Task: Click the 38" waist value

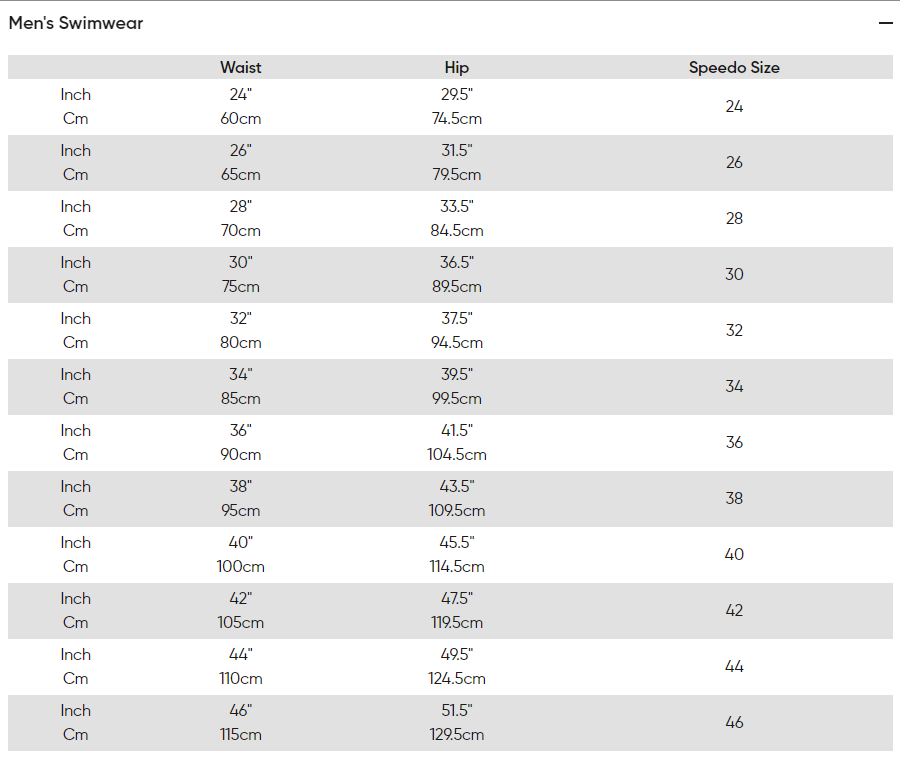Action: 240,487
